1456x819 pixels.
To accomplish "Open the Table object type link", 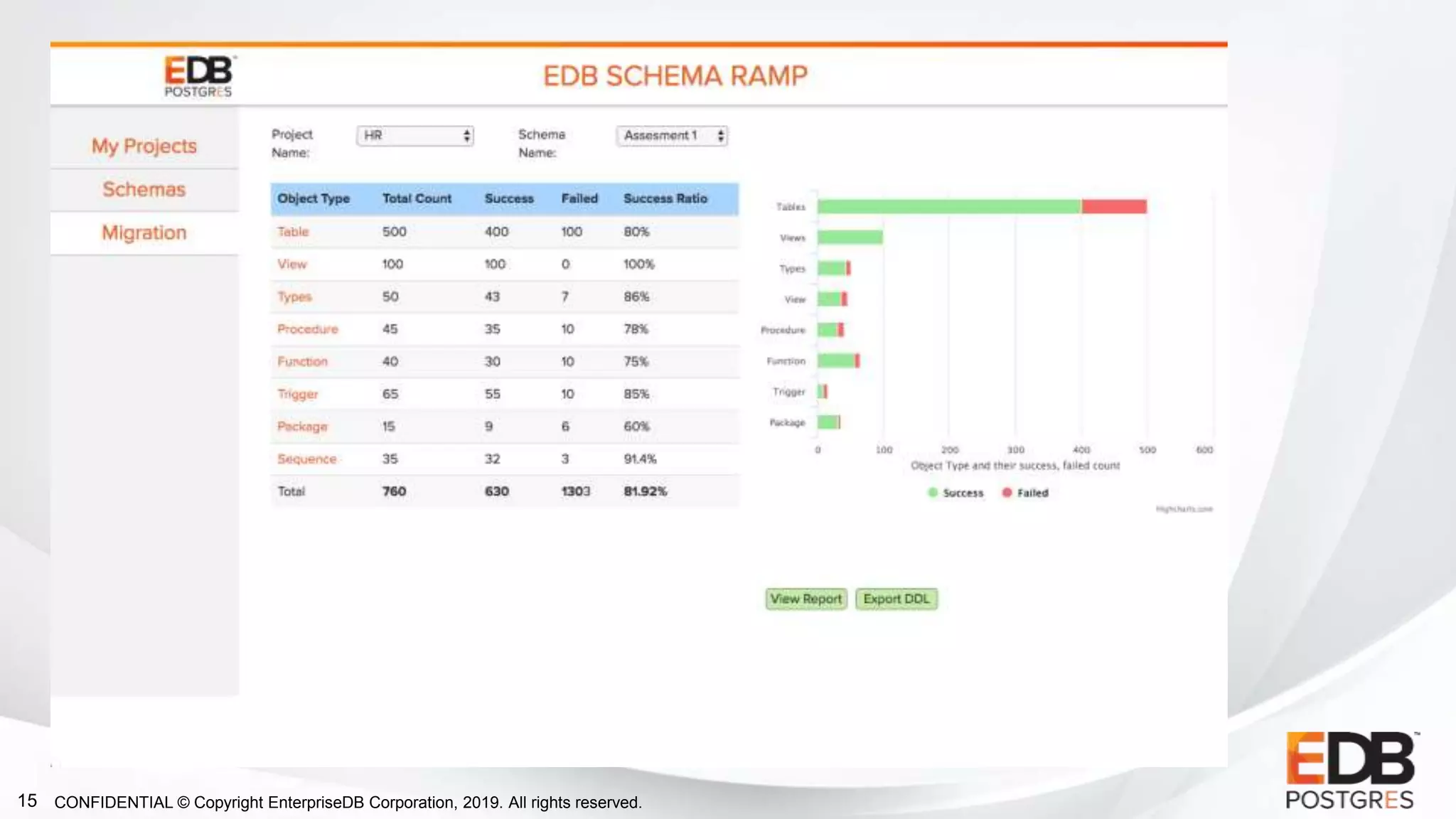I will 293,232.
